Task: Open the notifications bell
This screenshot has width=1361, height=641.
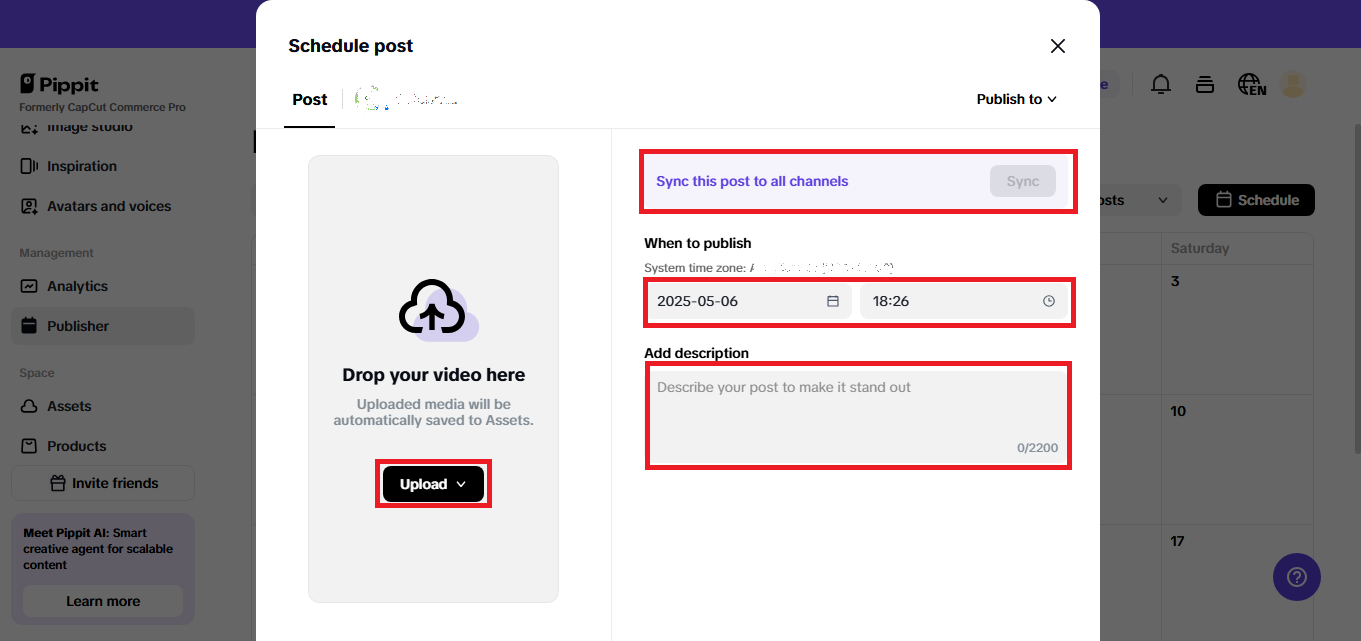Action: point(1161,85)
